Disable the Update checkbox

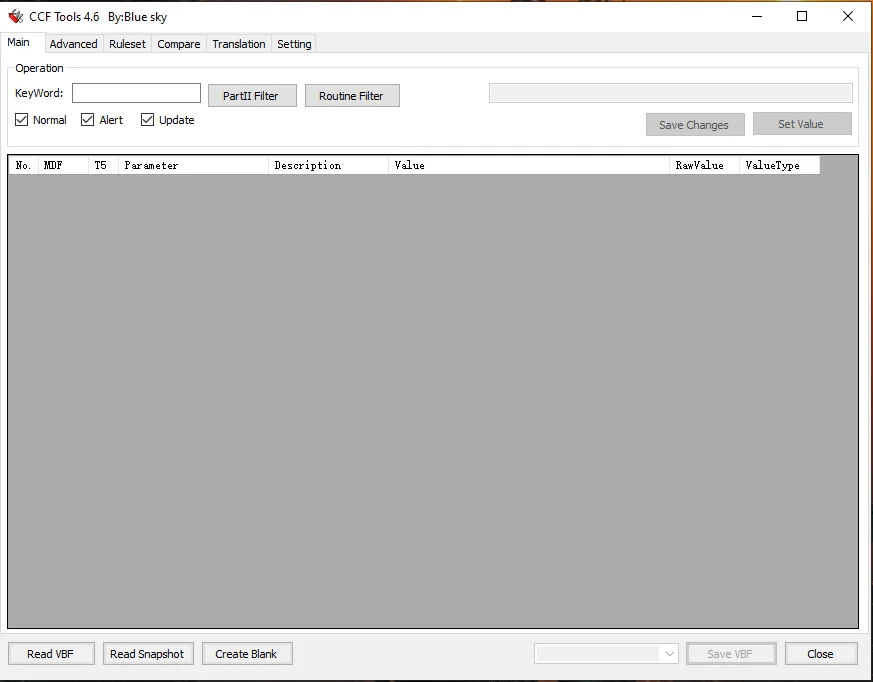(148, 120)
